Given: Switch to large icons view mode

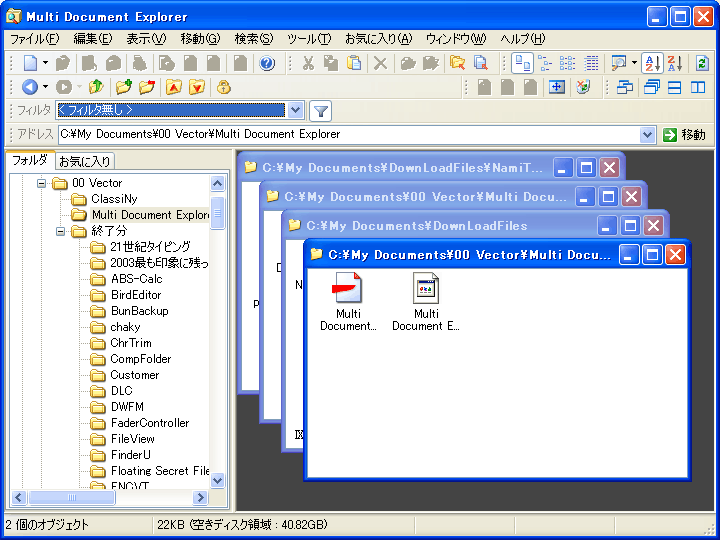Looking at the screenshot, I should coord(522,63).
